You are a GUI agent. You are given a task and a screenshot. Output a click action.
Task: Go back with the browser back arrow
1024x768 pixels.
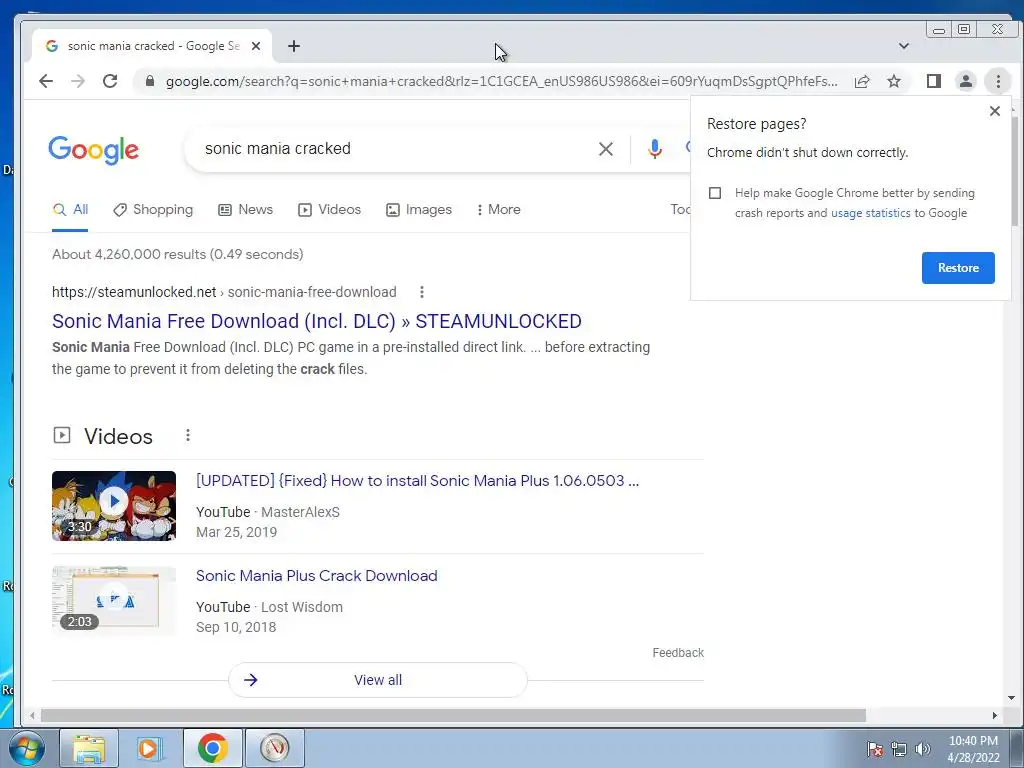46,81
